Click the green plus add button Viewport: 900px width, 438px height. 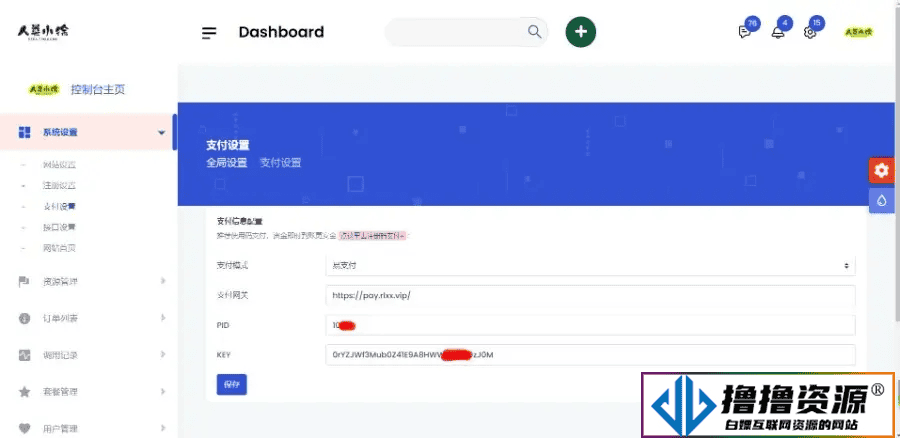click(580, 32)
